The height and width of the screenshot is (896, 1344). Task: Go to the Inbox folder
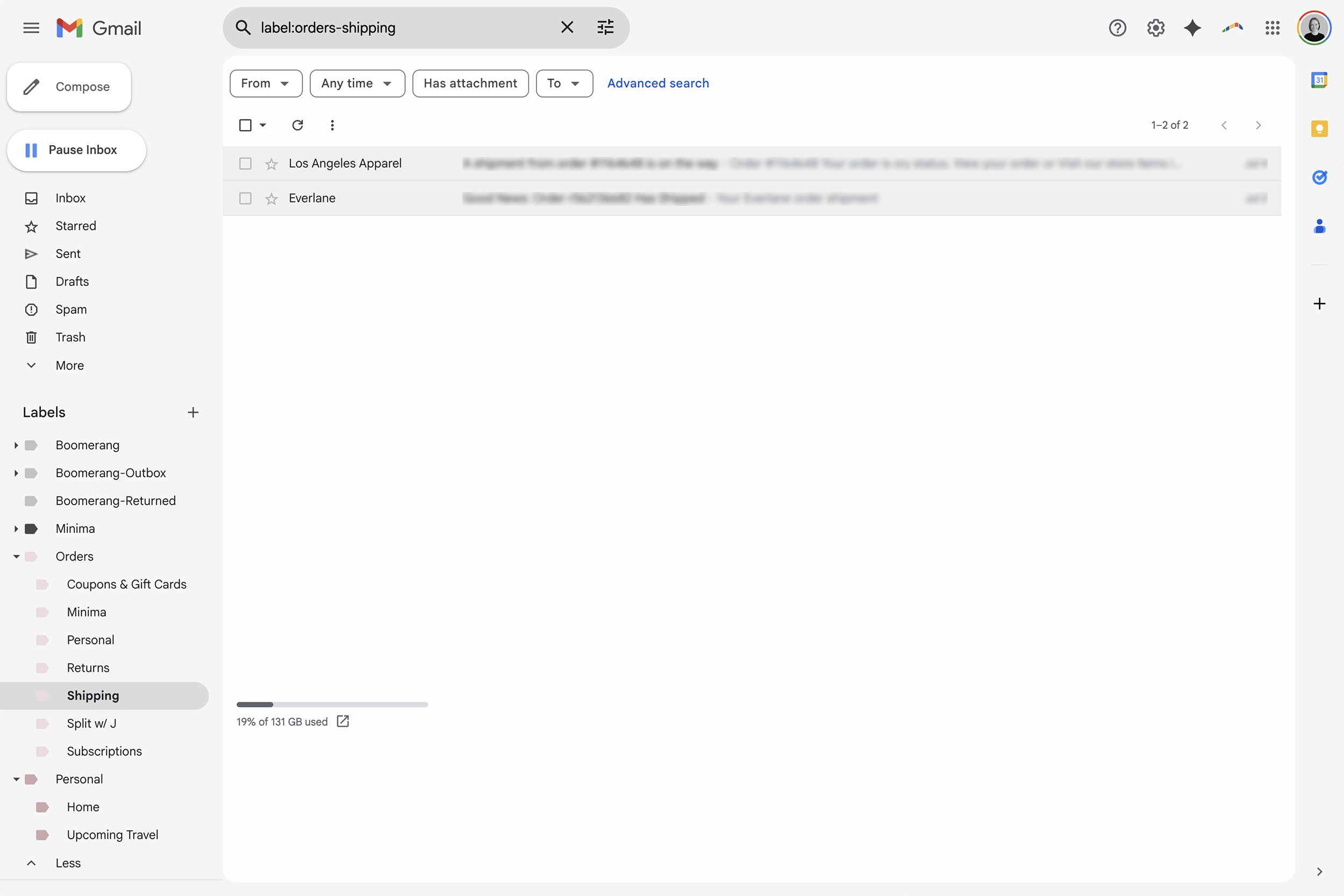[x=70, y=198]
